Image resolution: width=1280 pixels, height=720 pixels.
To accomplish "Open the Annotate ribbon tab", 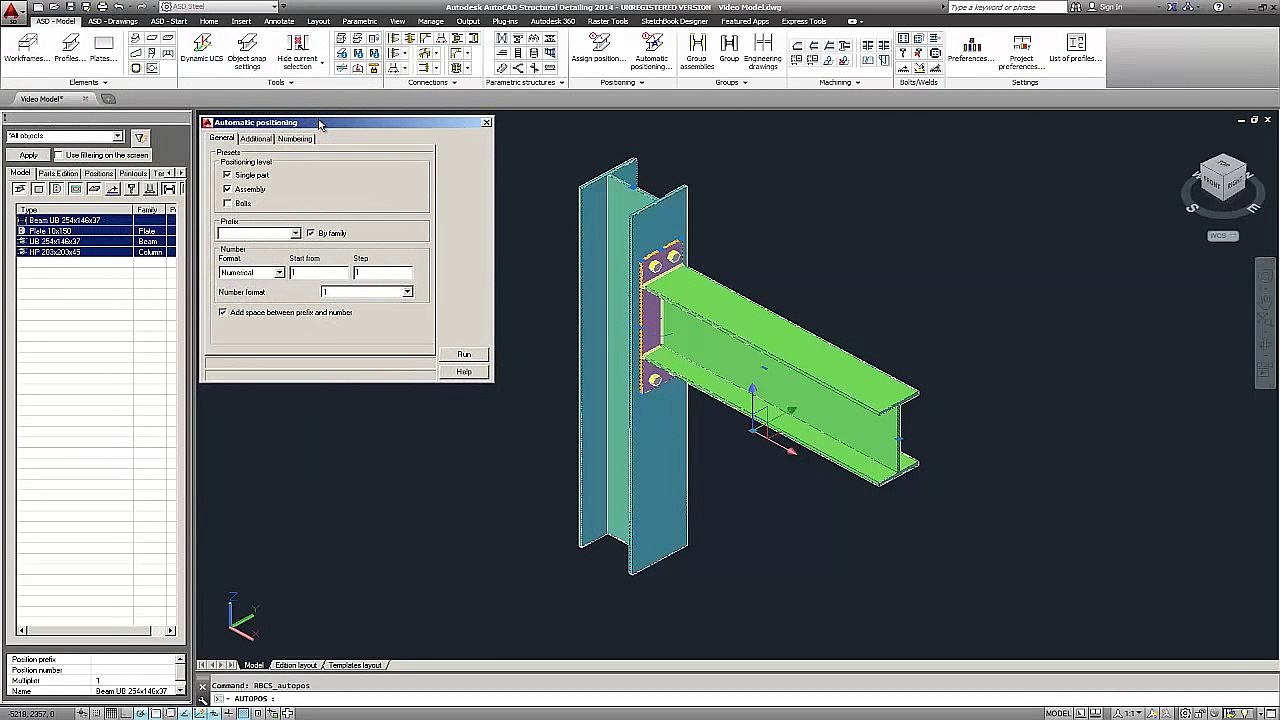I will pyautogui.click(x=279, y=21).
